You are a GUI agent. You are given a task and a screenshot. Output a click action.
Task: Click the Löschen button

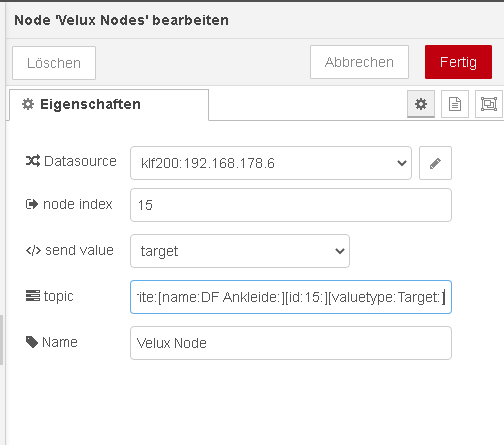[x=54, y=63]
